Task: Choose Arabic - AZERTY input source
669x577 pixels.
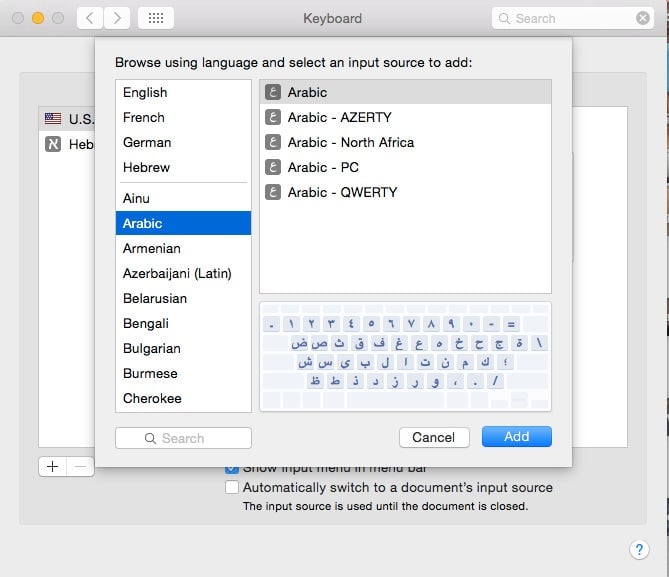Action: pos(405,117)
